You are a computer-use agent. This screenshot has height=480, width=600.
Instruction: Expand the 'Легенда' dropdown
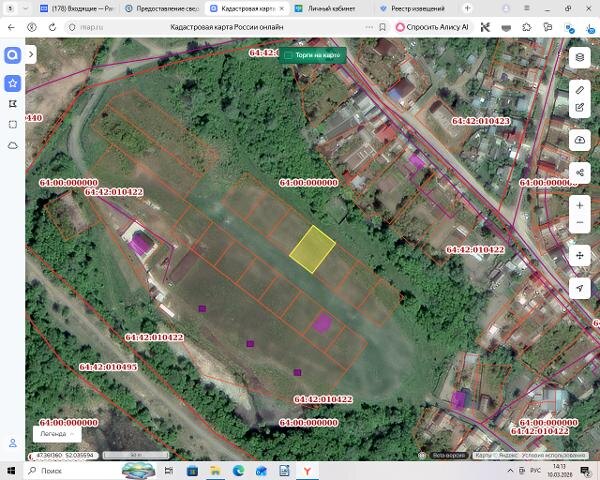click(57, 434)
